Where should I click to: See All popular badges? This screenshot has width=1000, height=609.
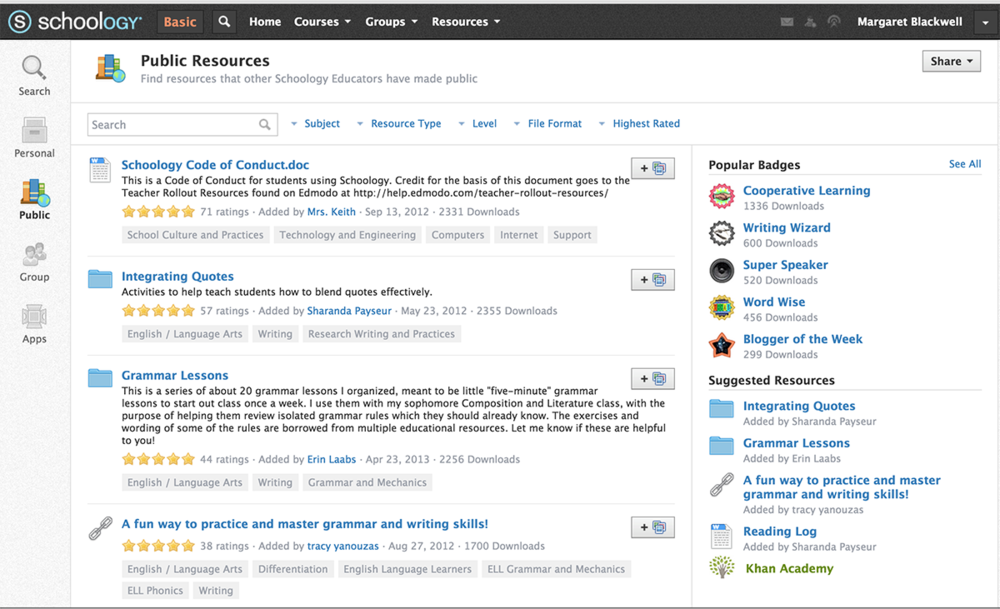(964, 164)
